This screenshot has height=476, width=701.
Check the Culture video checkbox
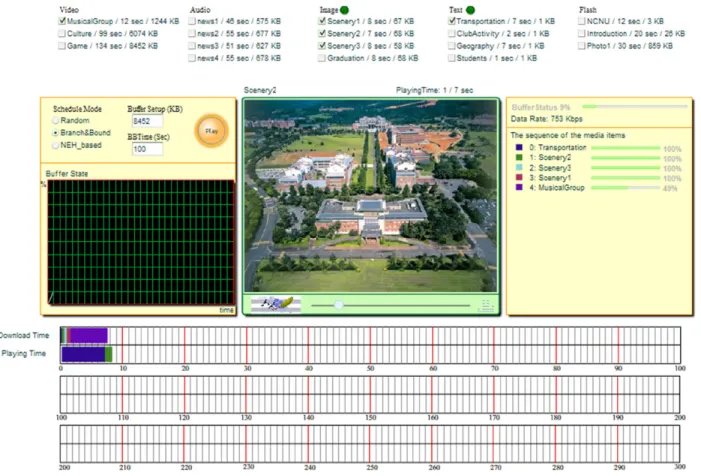62,34
